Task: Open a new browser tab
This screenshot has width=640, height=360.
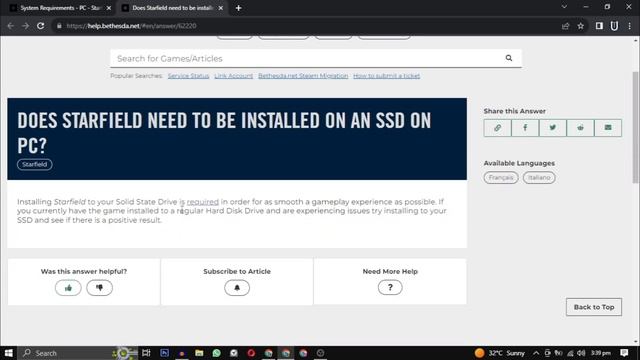Action: coord(238,8)
